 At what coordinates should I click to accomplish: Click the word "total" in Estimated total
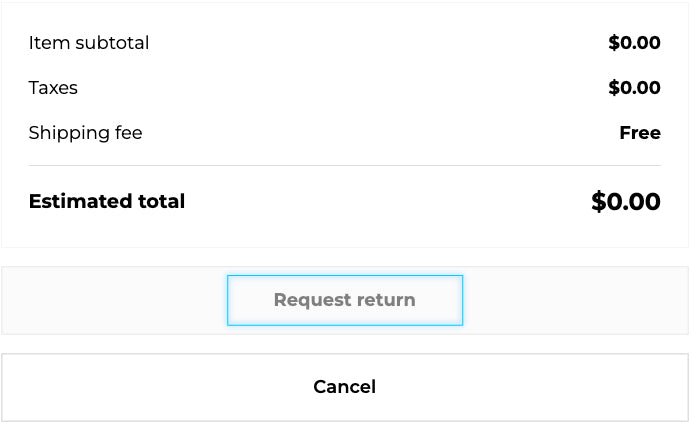(x=161, y=201)
